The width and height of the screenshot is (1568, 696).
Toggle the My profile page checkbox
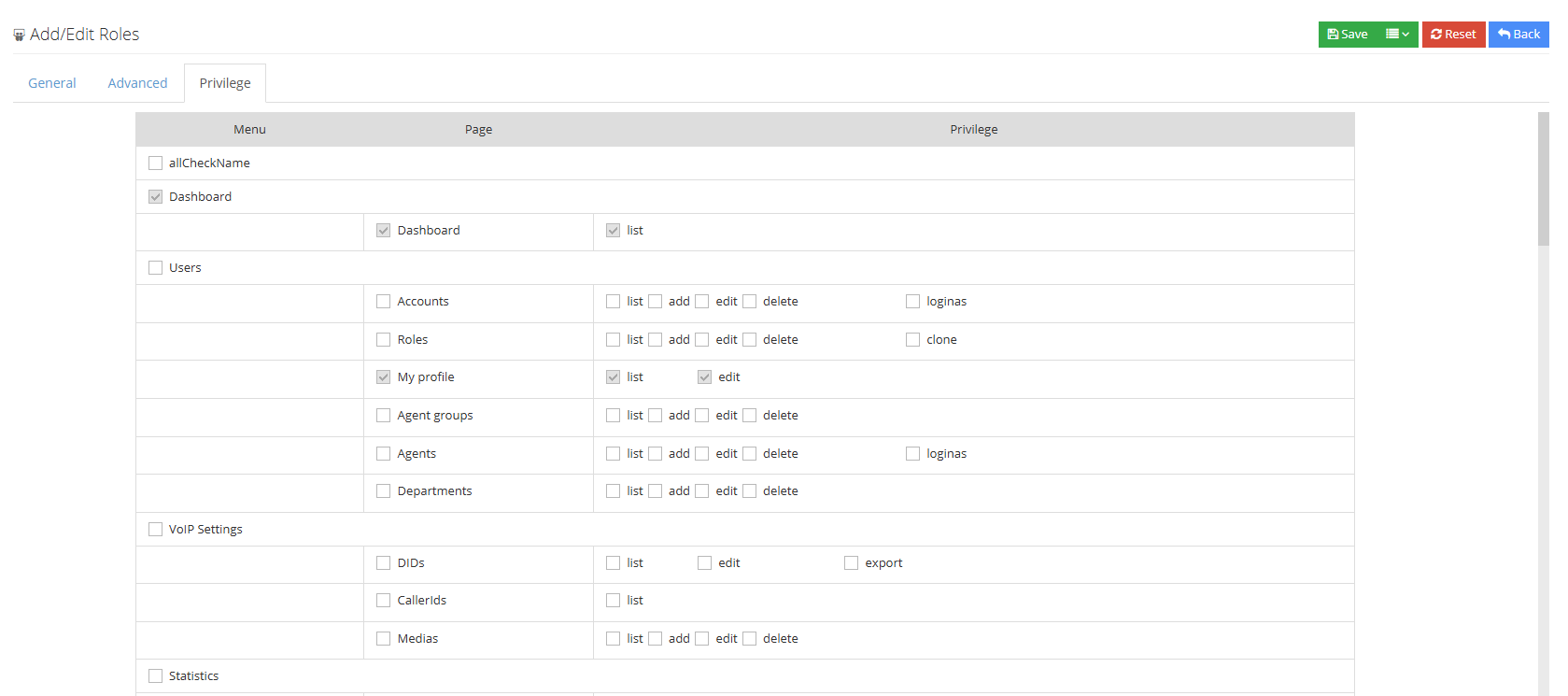[x=383, y=377]
